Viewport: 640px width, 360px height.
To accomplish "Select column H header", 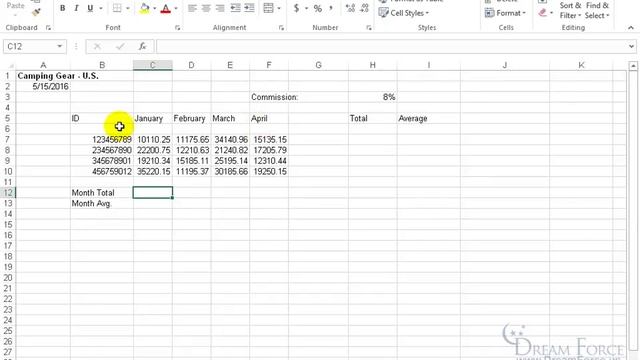I will coord(373,65).
